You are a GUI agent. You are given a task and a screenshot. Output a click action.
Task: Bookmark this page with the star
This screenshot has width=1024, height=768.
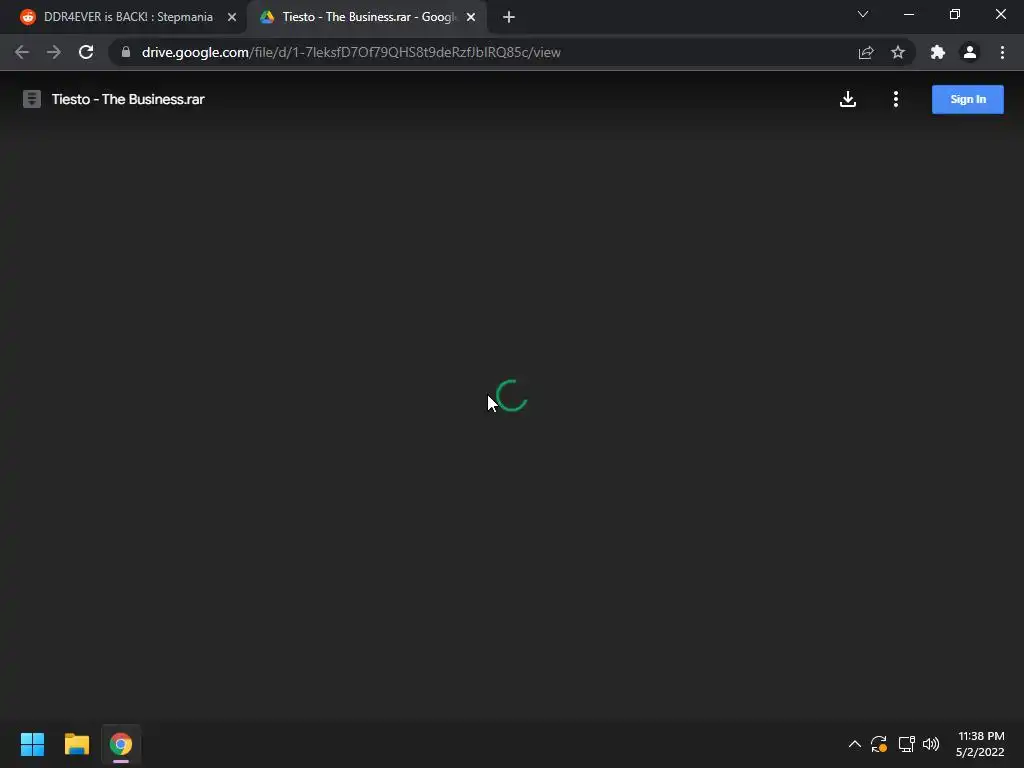point(898,52)
